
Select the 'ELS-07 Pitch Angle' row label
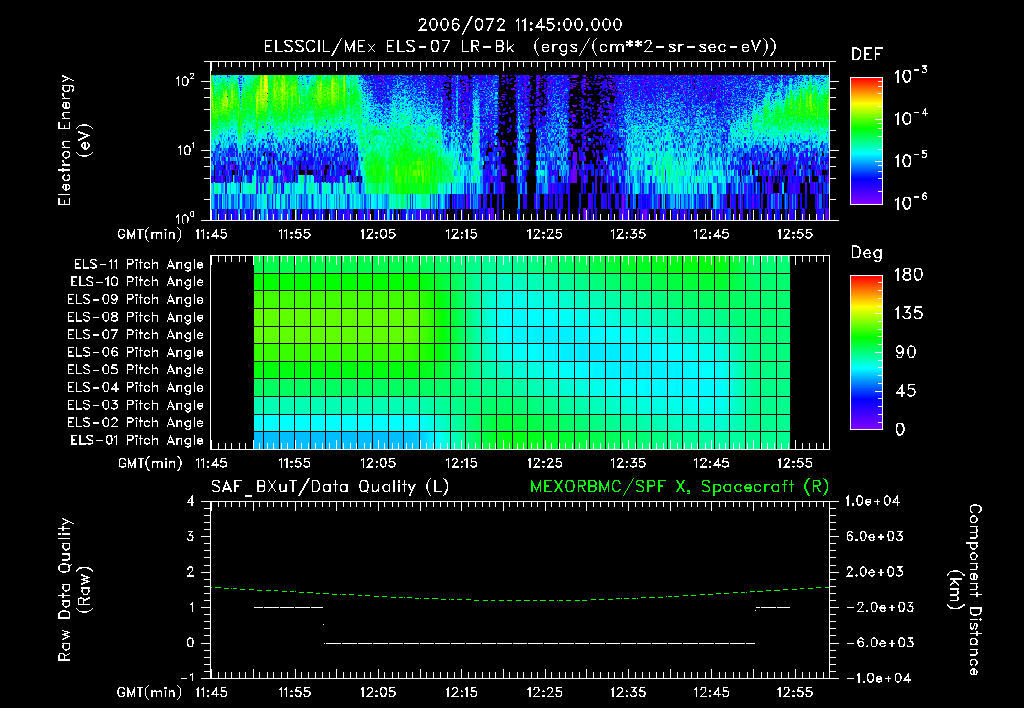(135, 334)
